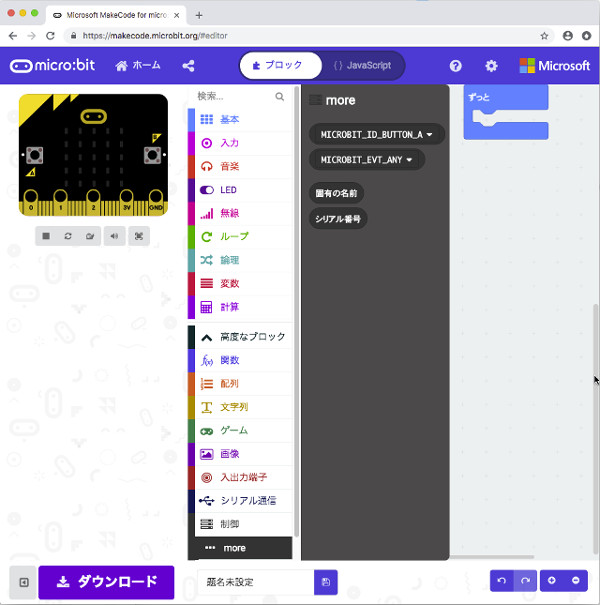The height and width of the screenshot is (605, 600).
Task: Open the シリアル通信 blocks category
Action: coord(241,501)
